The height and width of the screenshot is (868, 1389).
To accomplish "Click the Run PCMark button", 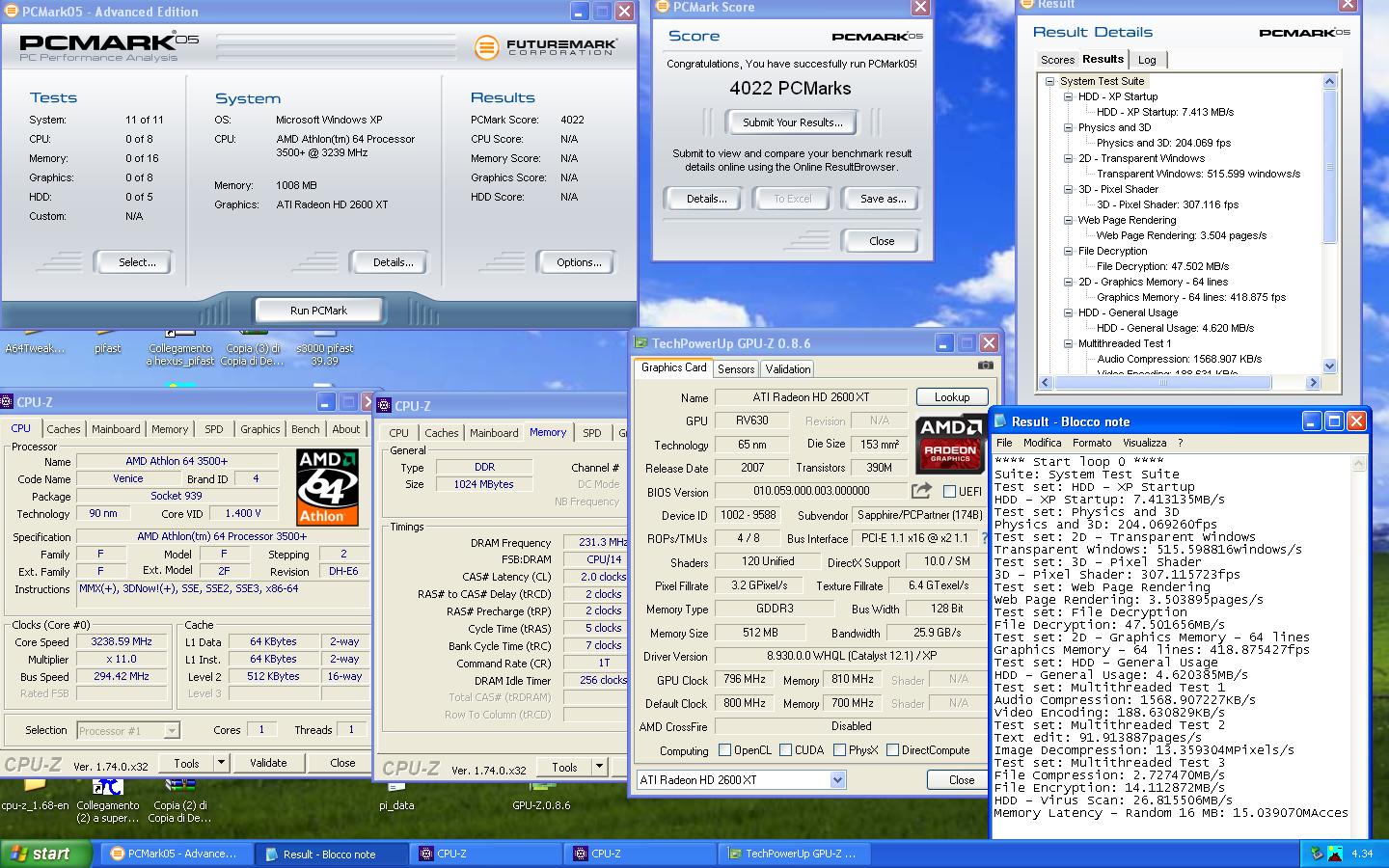I will (x=318, y=311).
